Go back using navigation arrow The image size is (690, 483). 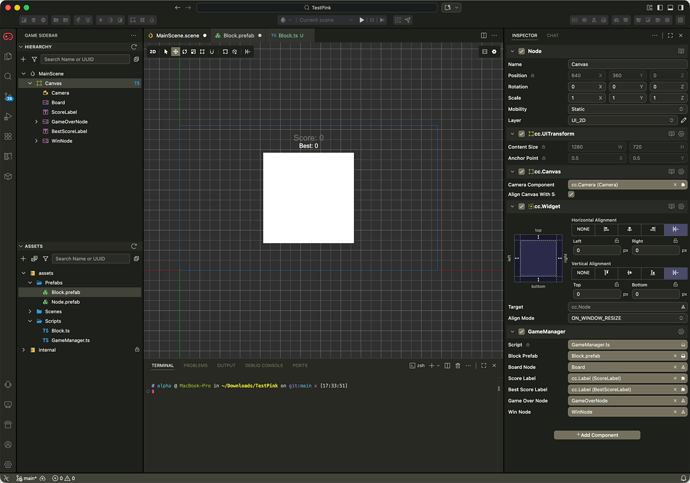[x=177, y=7]
